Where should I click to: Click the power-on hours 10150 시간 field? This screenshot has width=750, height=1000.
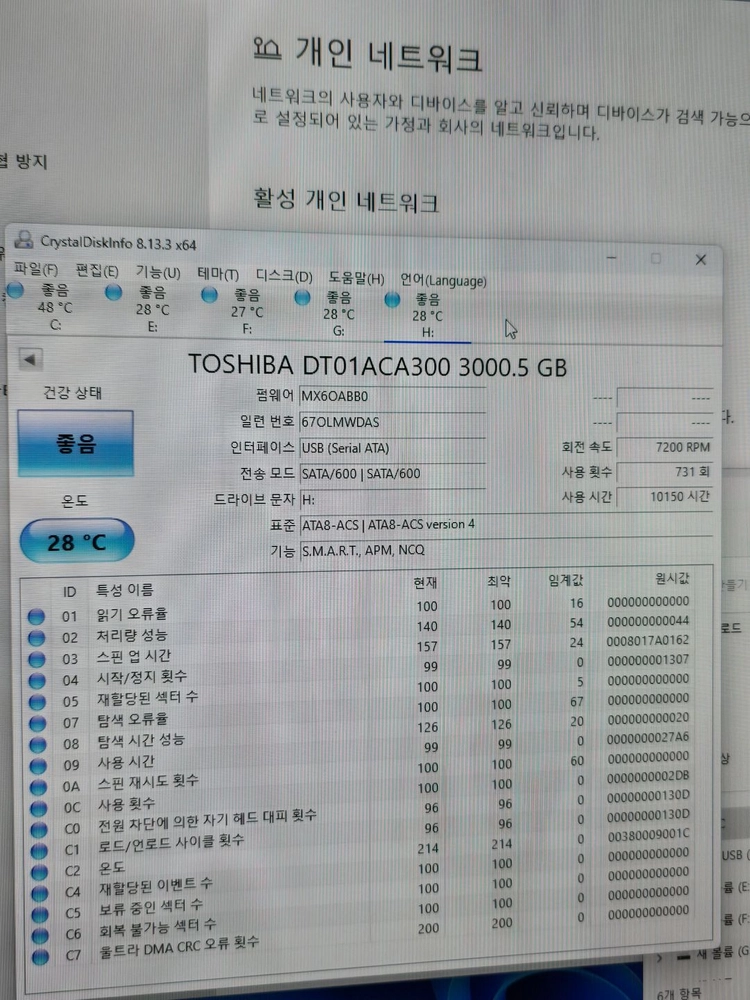coord(664,496)
